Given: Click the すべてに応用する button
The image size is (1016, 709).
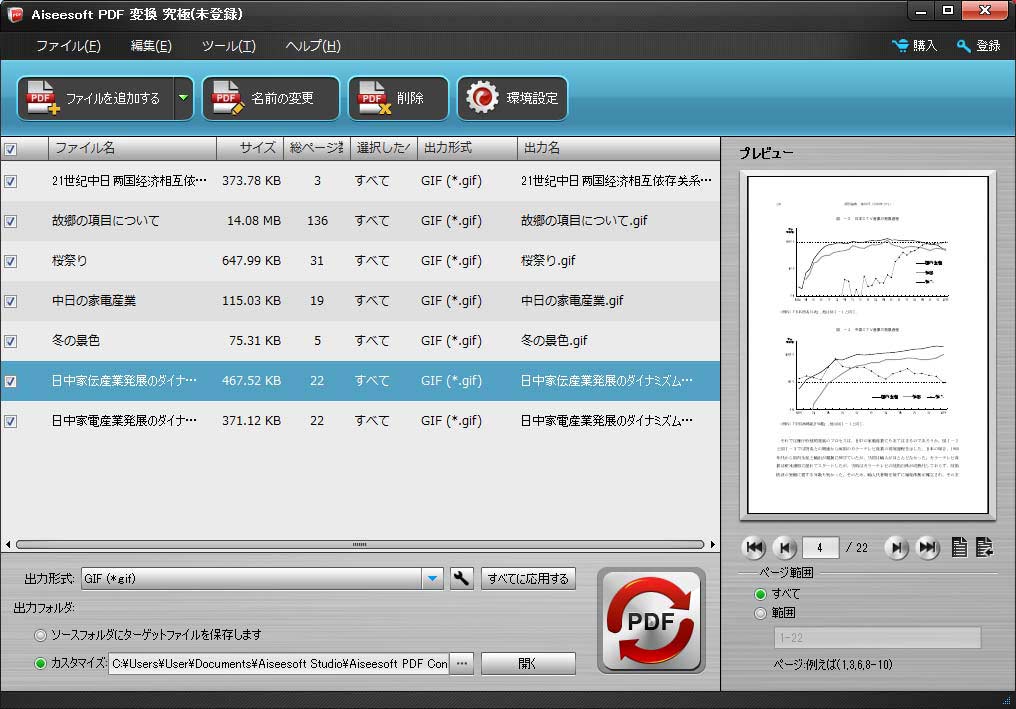Looking at the screenshot, I should coord(528,578).
